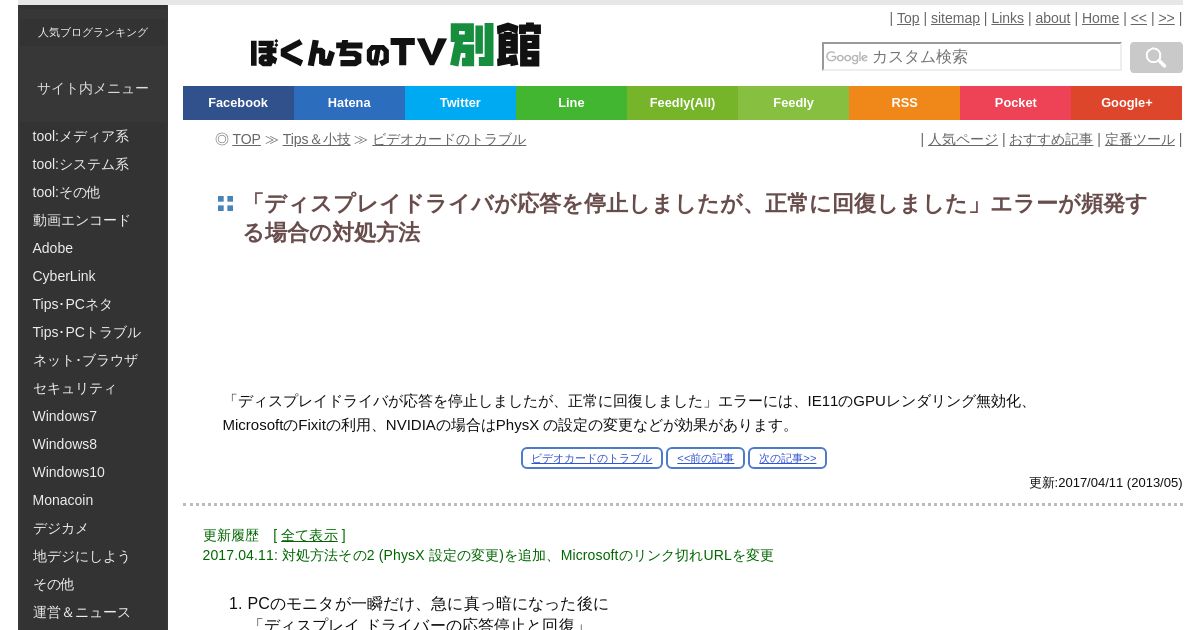
Task: Click the 次の記事>> button
Action: pos(787,458)
